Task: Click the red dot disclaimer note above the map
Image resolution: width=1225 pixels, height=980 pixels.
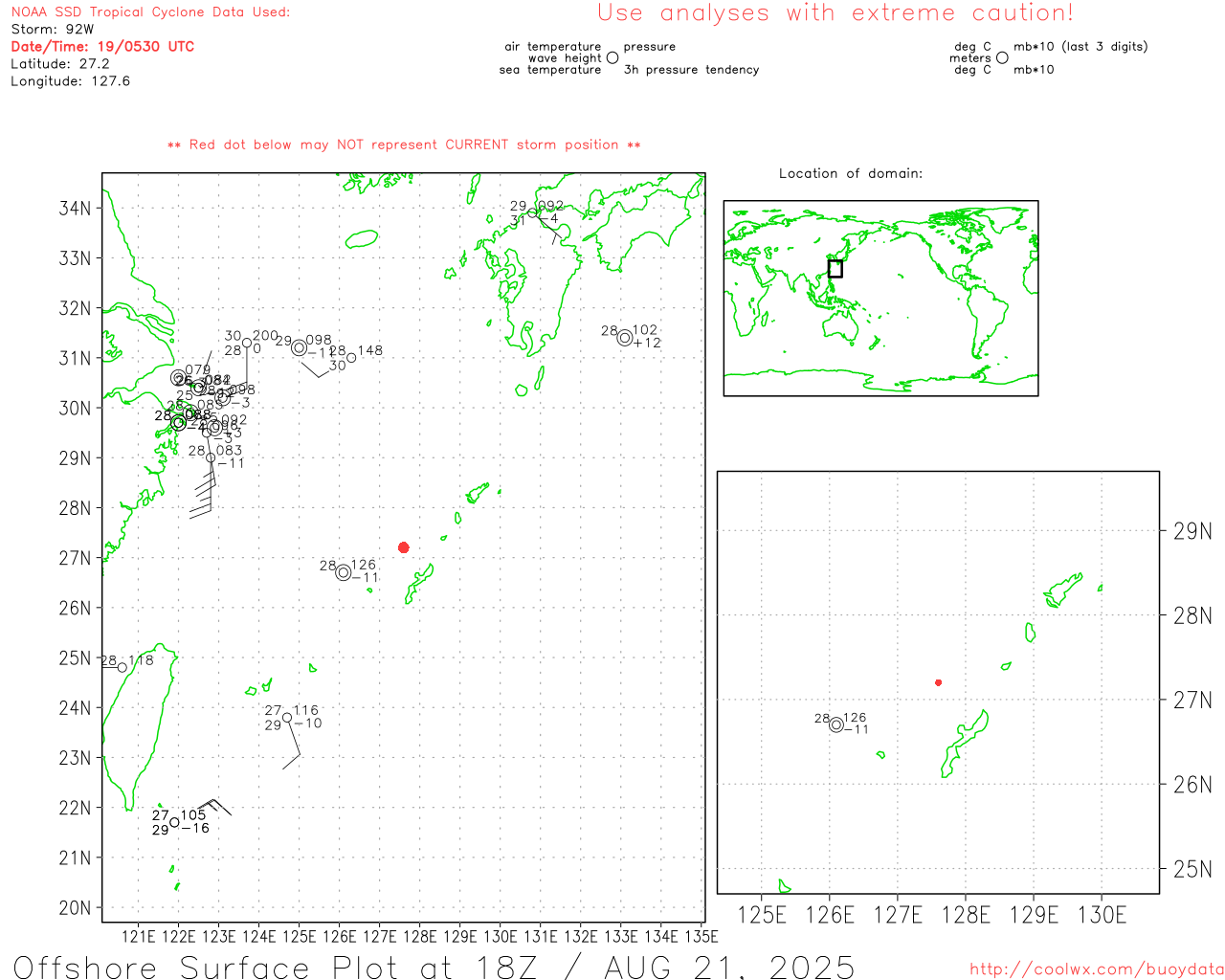Action: [404, 145]
